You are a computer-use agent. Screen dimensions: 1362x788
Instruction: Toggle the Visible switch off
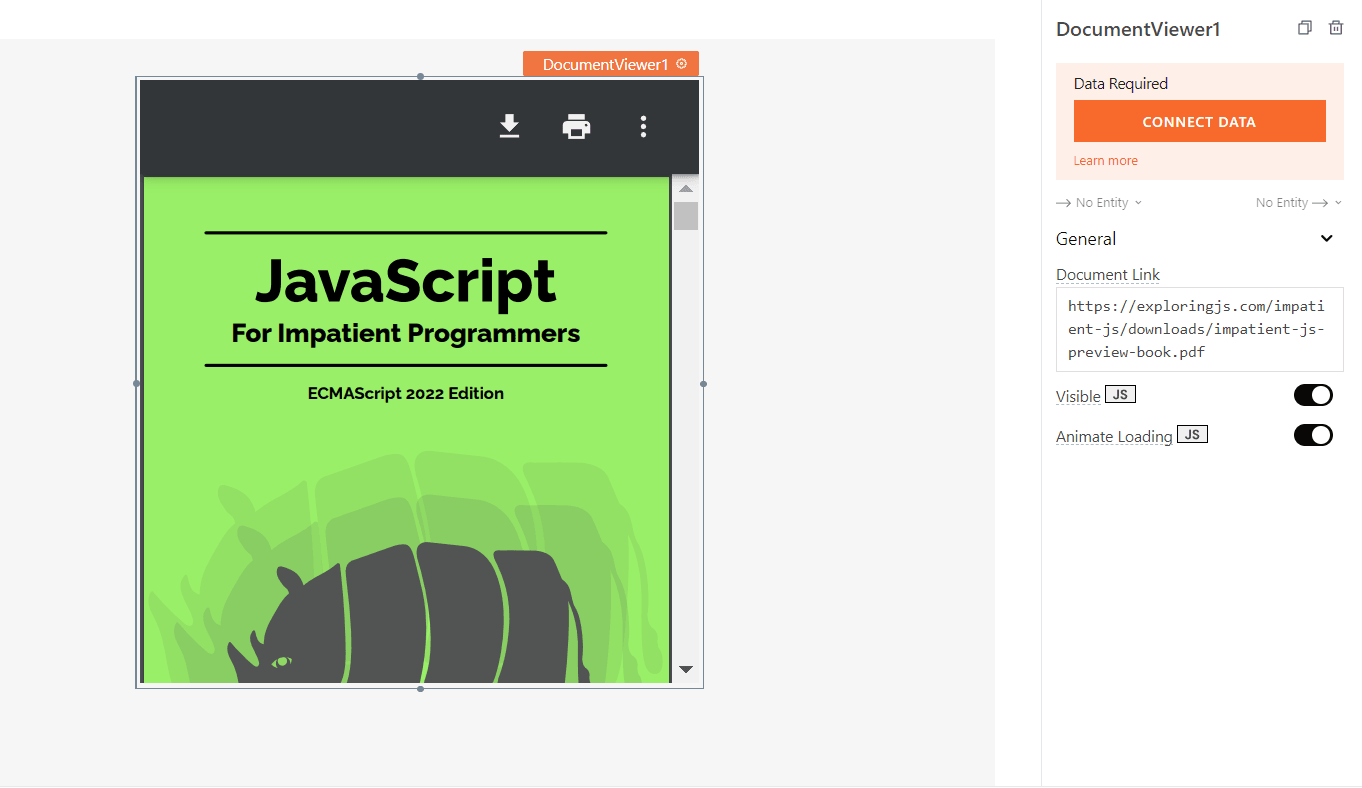[1313, 395]
